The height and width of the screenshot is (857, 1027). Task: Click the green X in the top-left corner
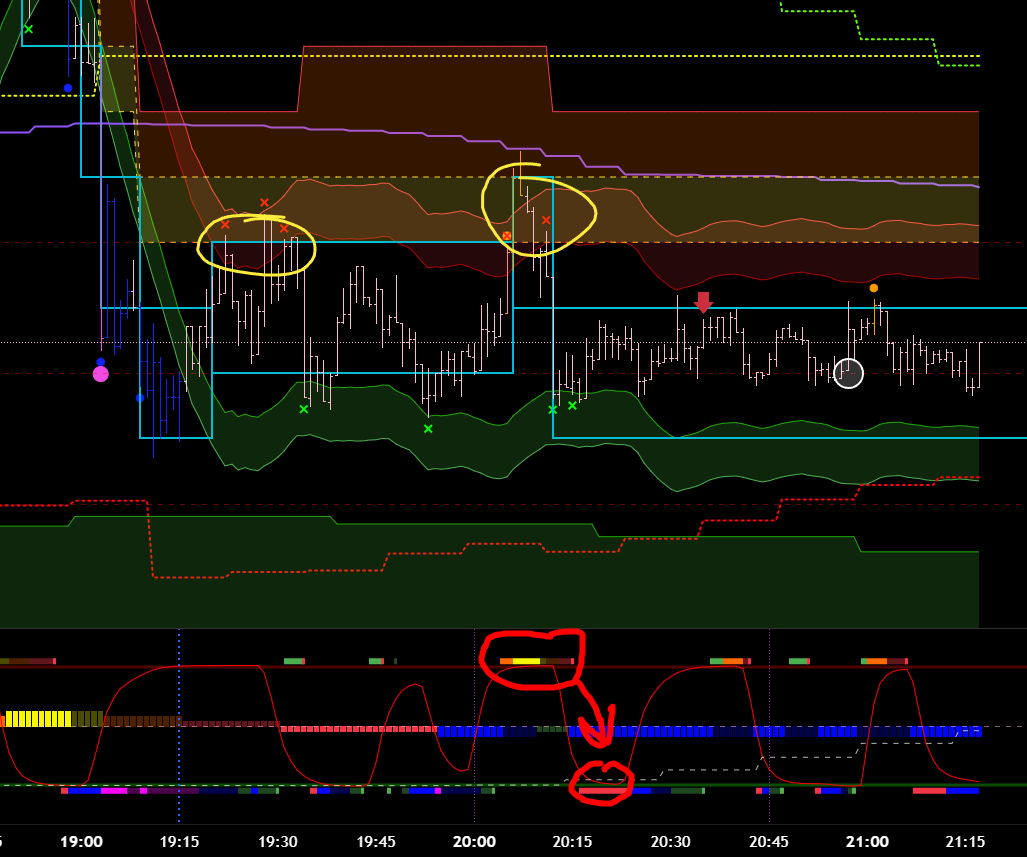pyautogui.click(x=28, y=29)
